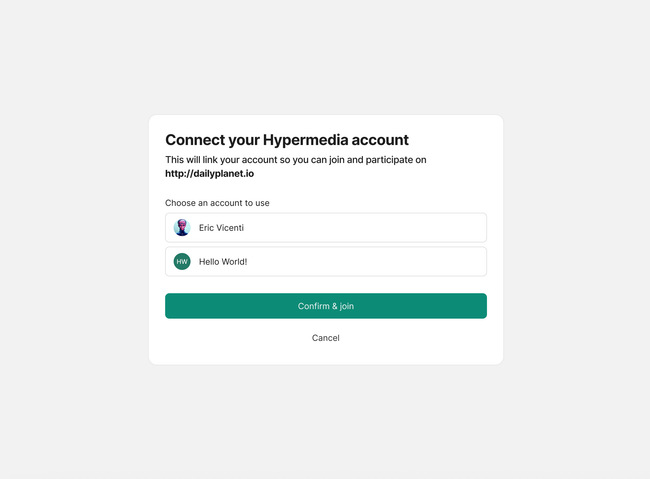Click the green HW initials avatar
The width and height of the screenshot is (650, 479).
(182, 261)
